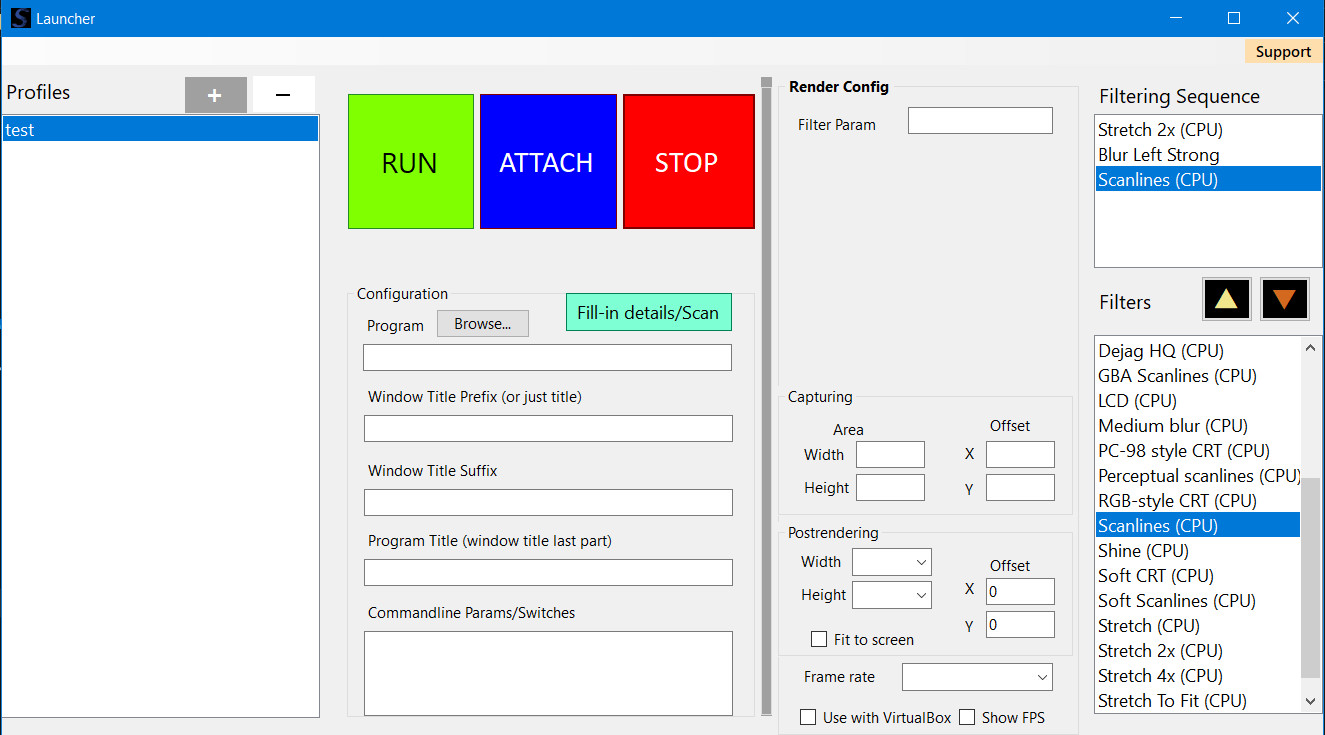This screenshot has height=735, width=1325.
Task: Enable Use with VirtualBox
Action: point(808,717)
